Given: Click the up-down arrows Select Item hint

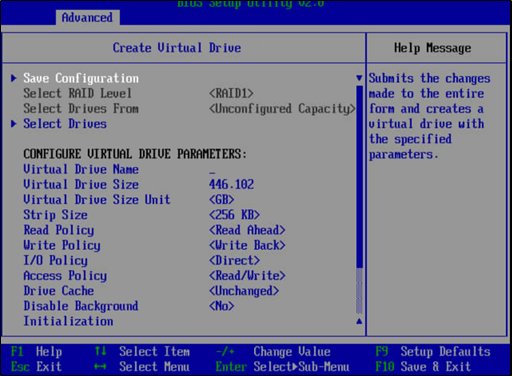Looking at the screenshot, I should click(x=142, y=352).
